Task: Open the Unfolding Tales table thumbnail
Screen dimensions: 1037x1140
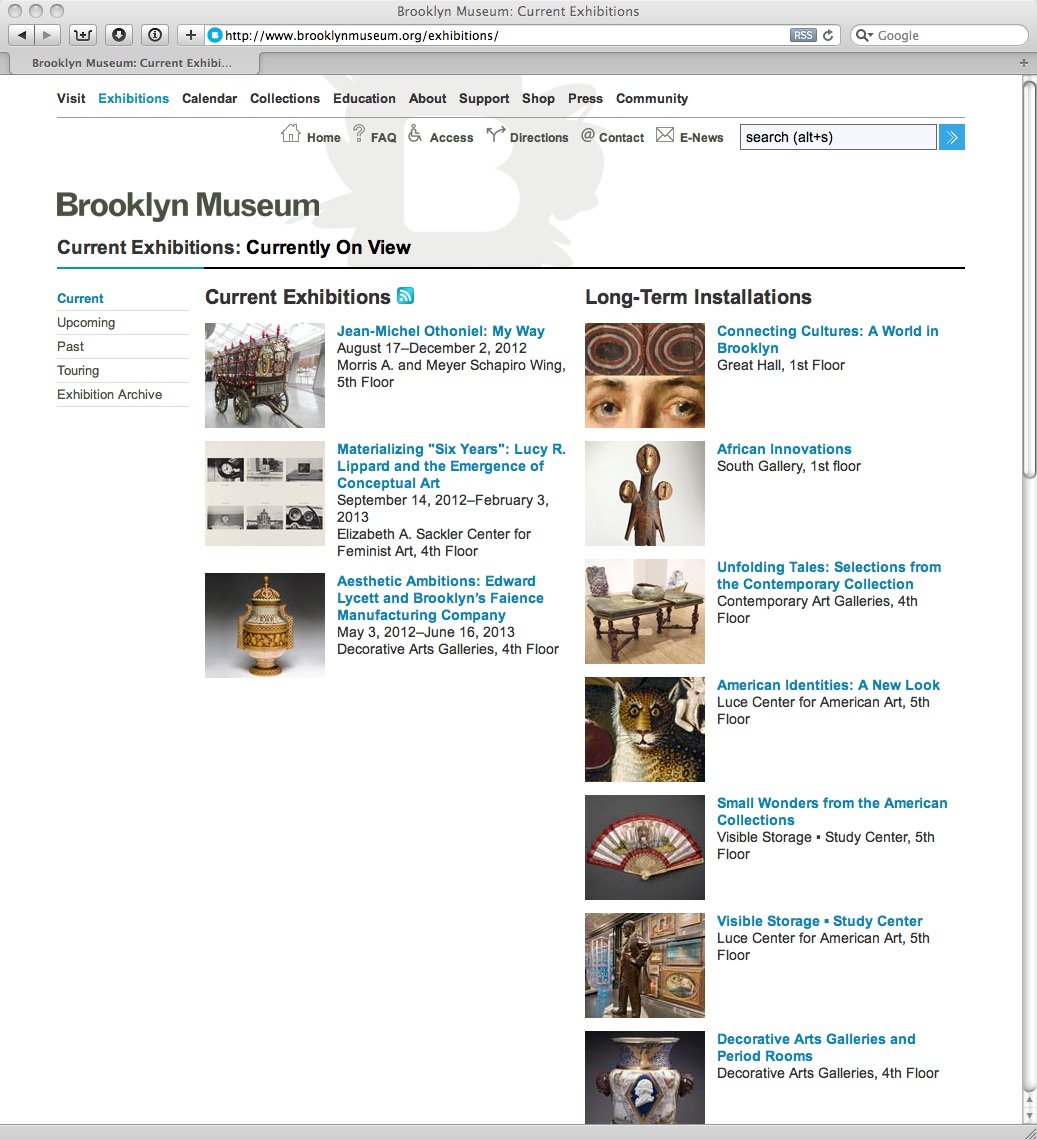Action: (x=645, y=611)
